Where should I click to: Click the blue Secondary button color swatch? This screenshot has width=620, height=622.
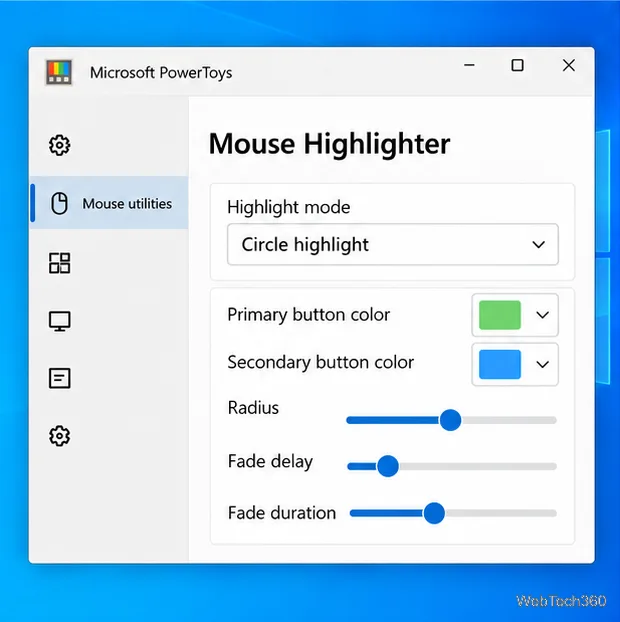(500, 364)
